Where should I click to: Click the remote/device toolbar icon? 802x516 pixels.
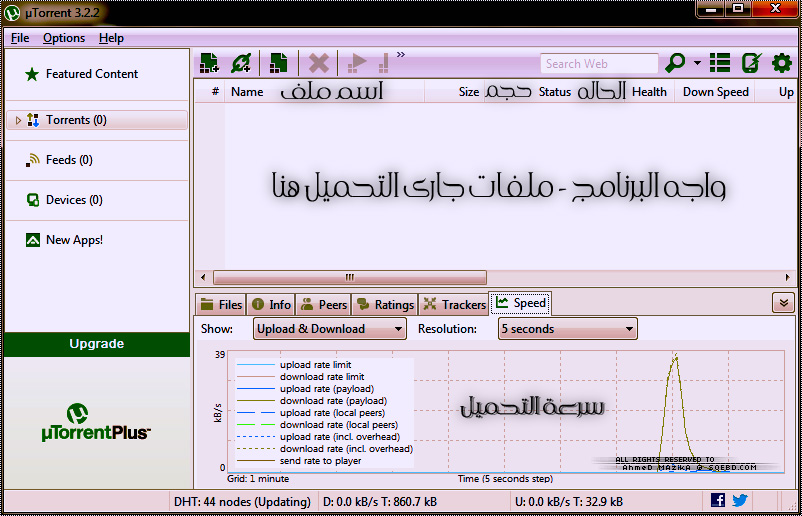coord(751,63)
